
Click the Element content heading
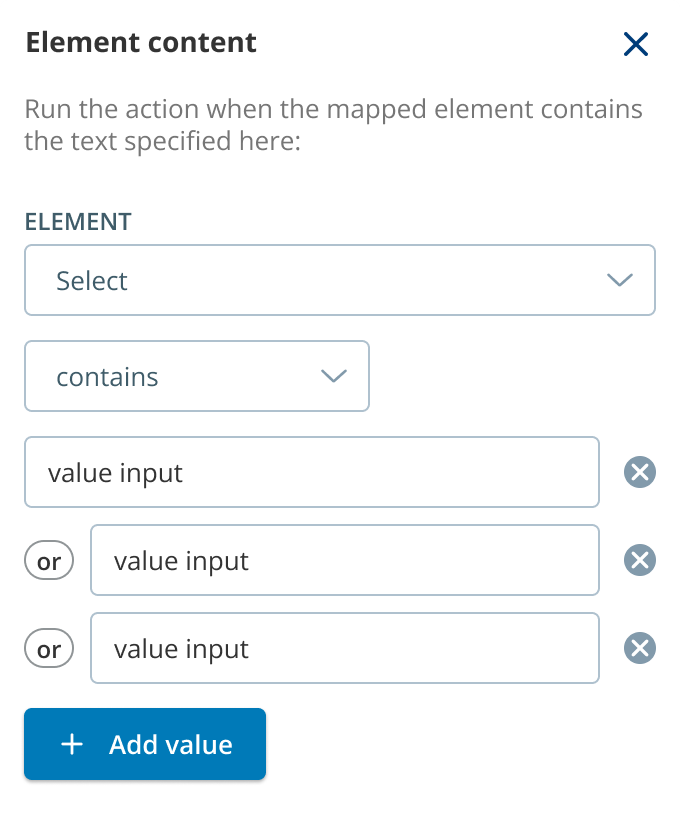(141, 43)
